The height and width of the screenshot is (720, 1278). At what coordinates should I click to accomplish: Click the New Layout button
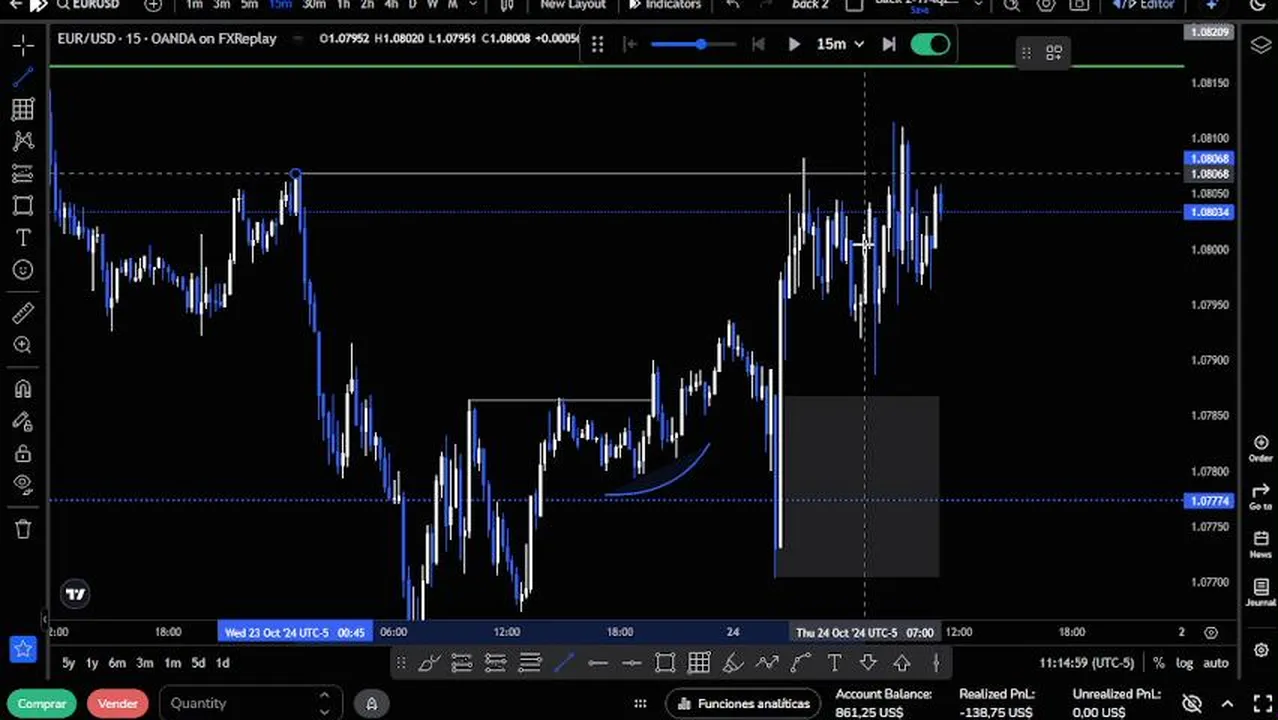[573, 5]
